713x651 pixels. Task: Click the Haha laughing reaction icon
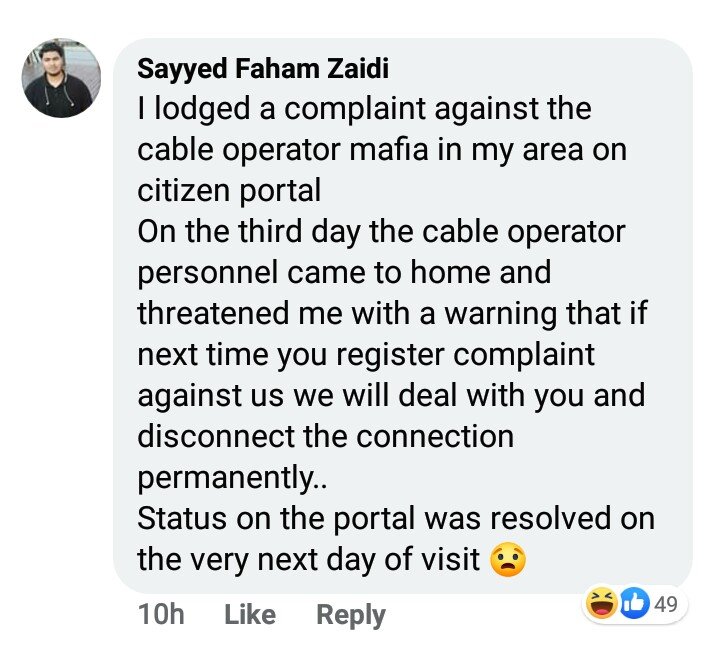point(600,606)
